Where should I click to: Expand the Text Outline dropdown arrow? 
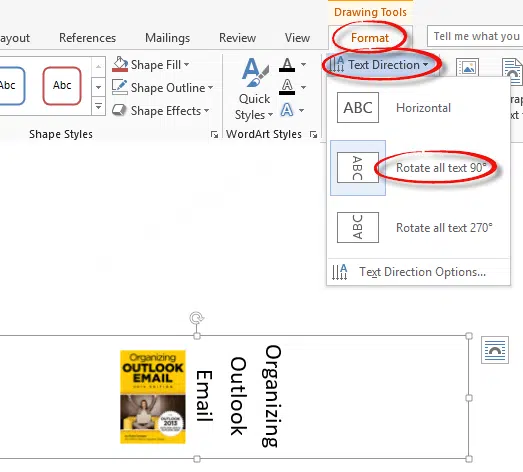pos(304,87)
